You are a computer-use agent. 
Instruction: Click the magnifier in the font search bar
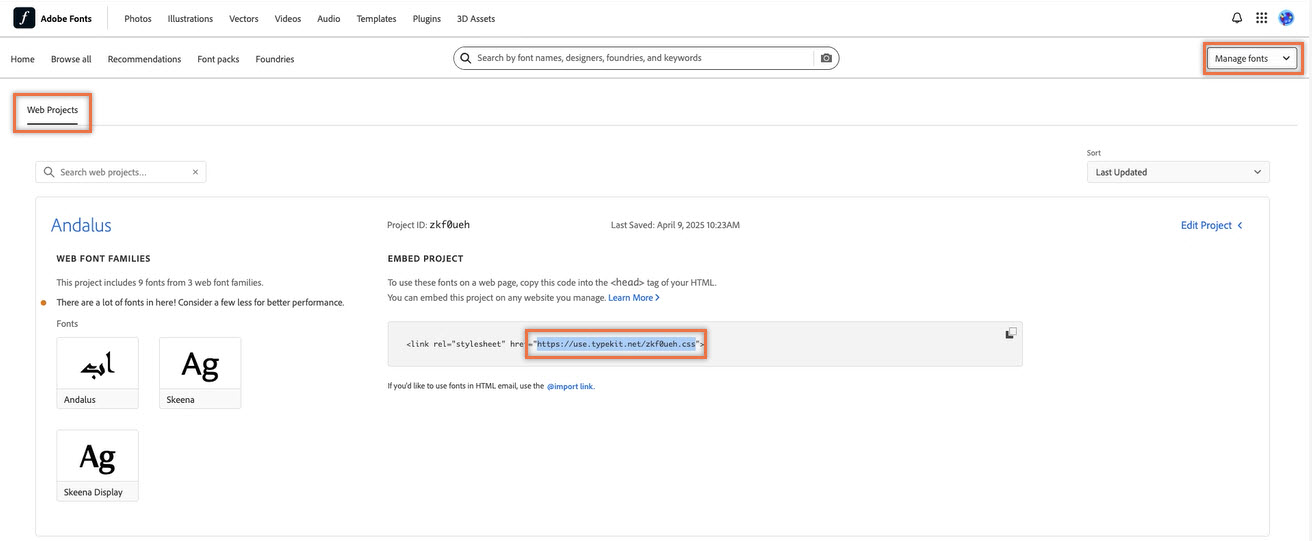tap(465, 58)
